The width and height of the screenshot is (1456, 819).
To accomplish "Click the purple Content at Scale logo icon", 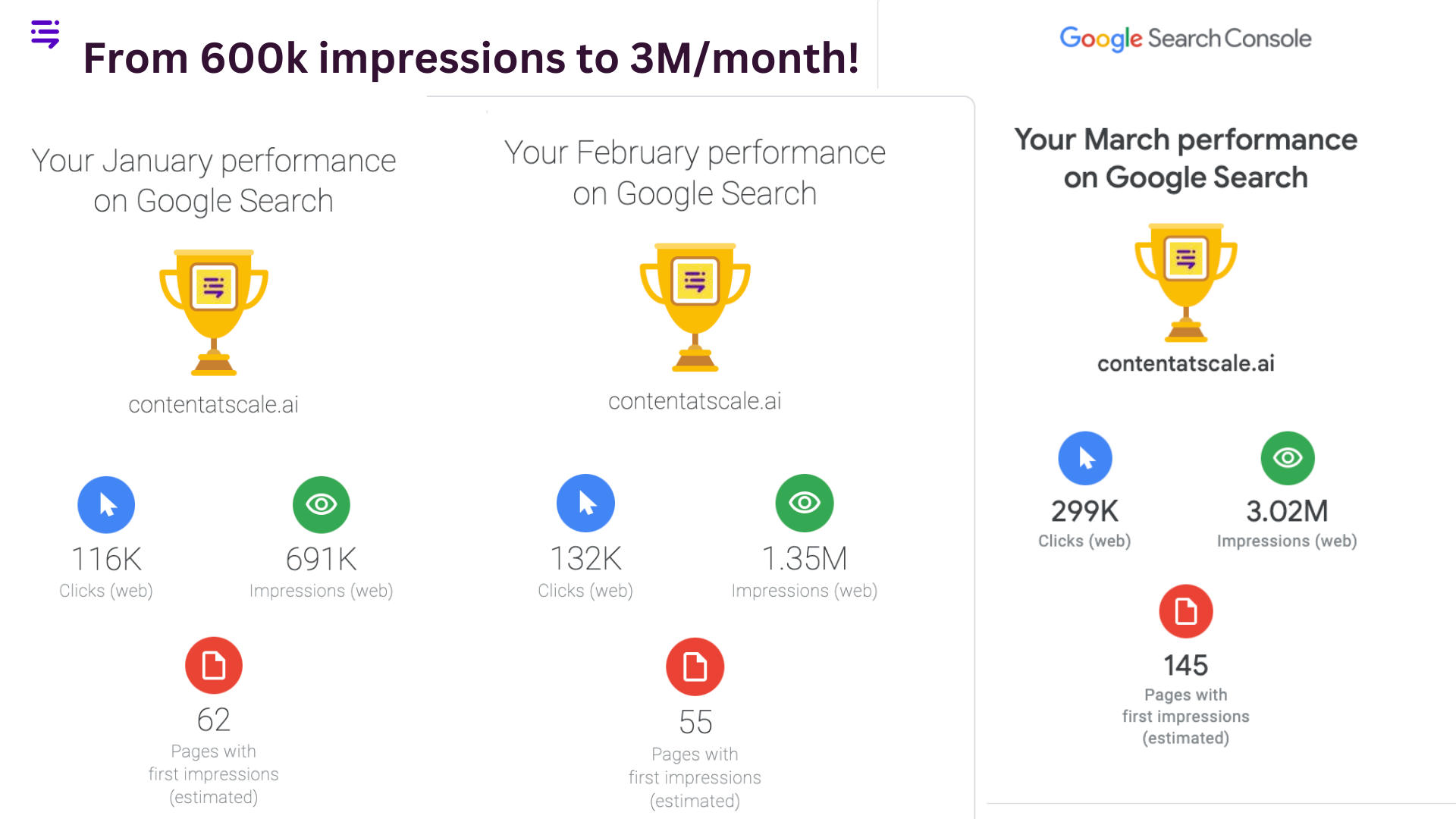I will click(x=45, y=34).
